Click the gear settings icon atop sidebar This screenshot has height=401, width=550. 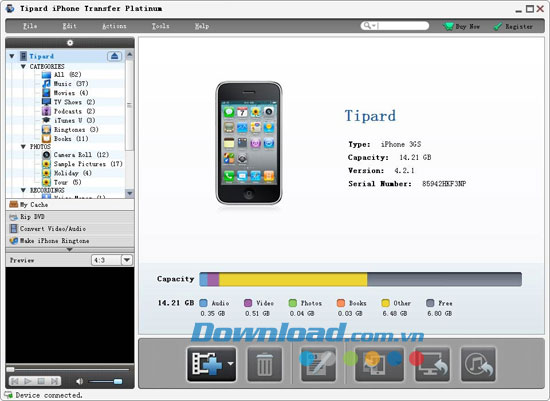(70, 43)
